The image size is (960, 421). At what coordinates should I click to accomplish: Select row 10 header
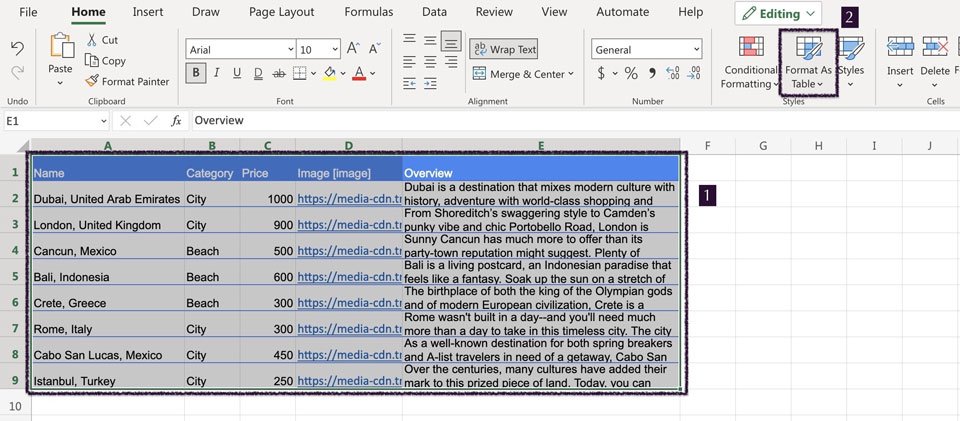(x=15, y=406)
